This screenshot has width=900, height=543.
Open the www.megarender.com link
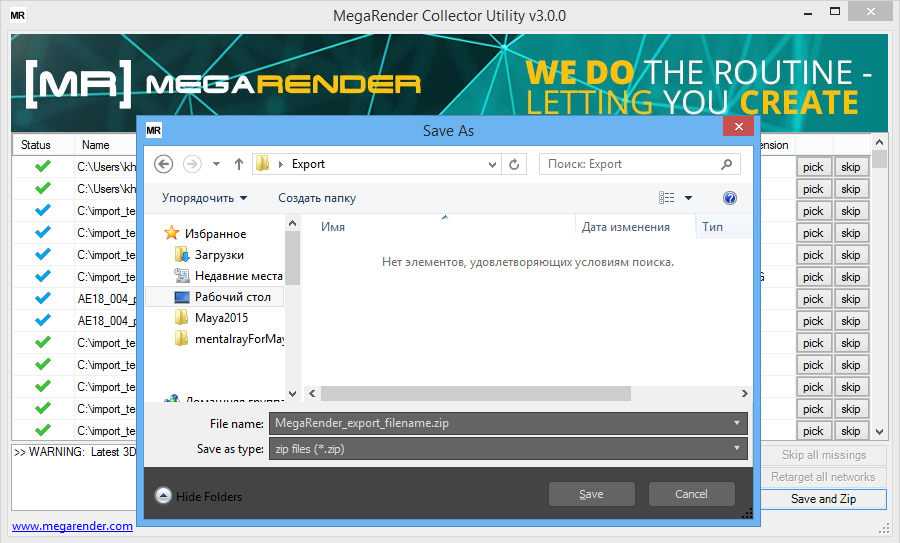coord(72,526)
